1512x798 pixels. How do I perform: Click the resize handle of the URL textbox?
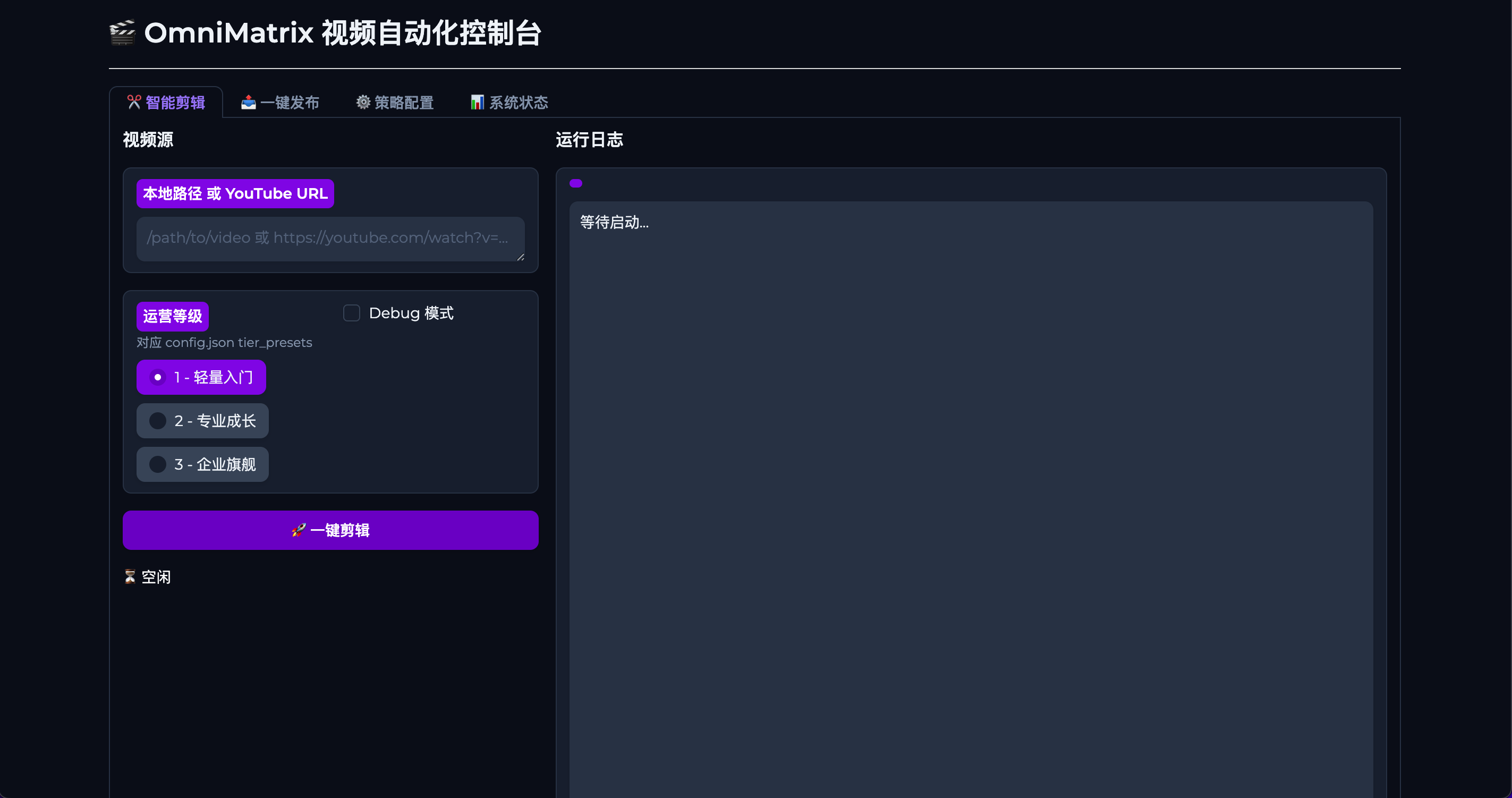pos(520,257)
